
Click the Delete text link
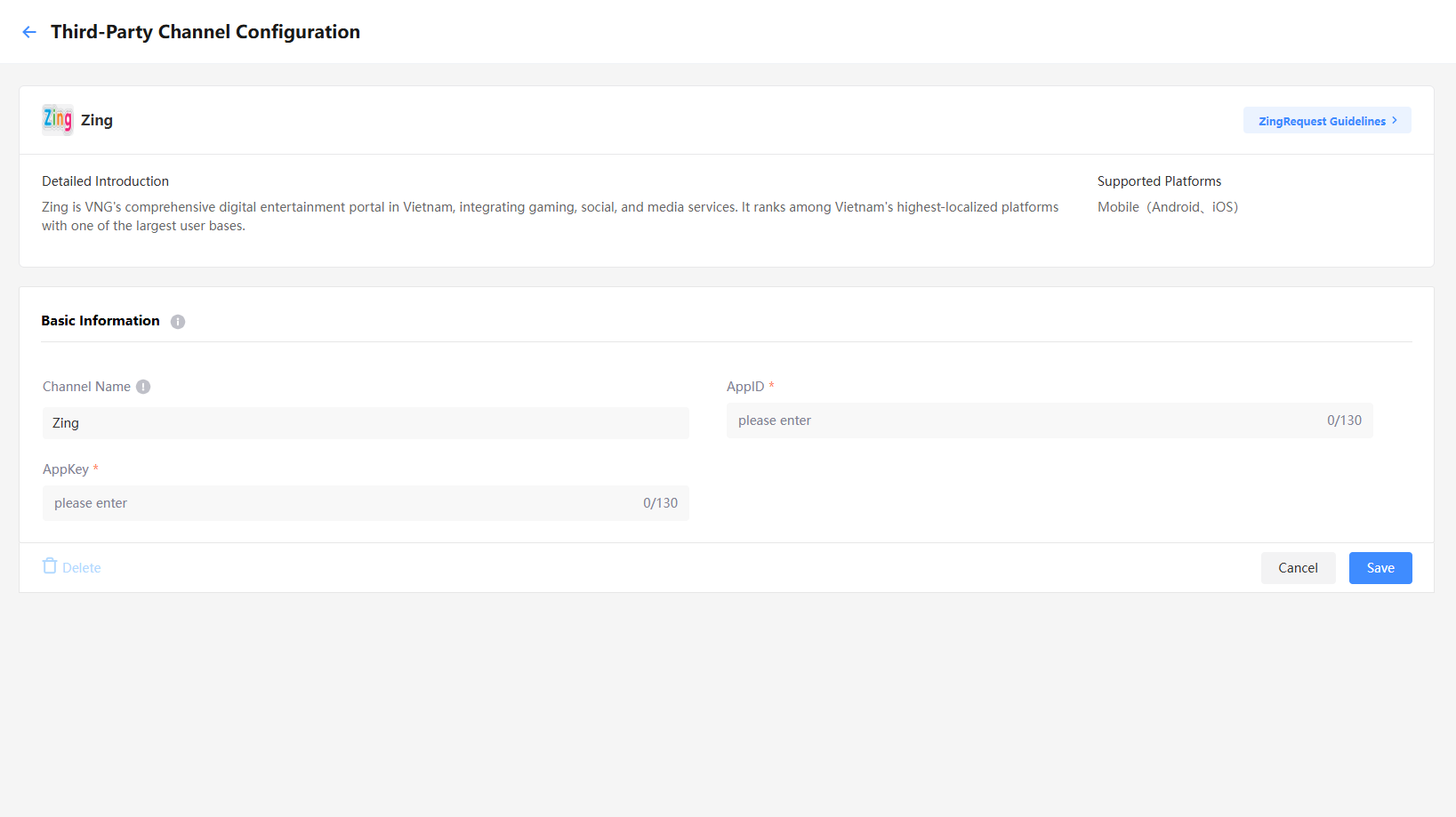pyautogui.click(x=82, y=568)
